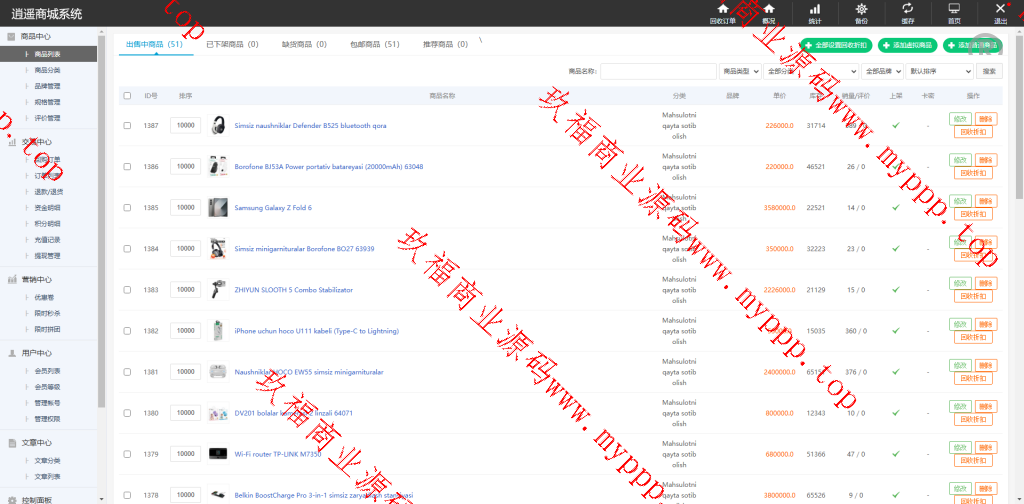Click the 商品名称 search input field
The height and width of the screenshot is (504, 1024).
(x=657, y=71)
